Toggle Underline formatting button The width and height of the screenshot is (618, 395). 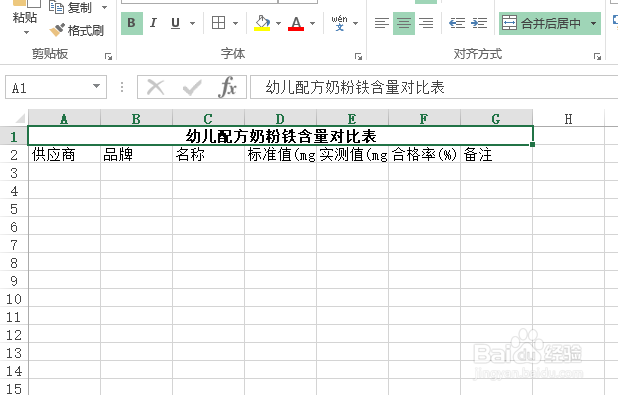click(x=175, y=23)
